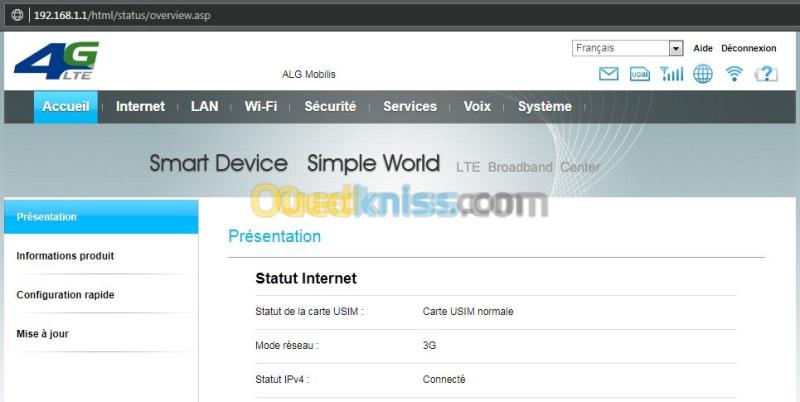Click the browser site info globe icon
Image resolution: width=800 pixels, height=402 pixels.
tap(17, 15)
